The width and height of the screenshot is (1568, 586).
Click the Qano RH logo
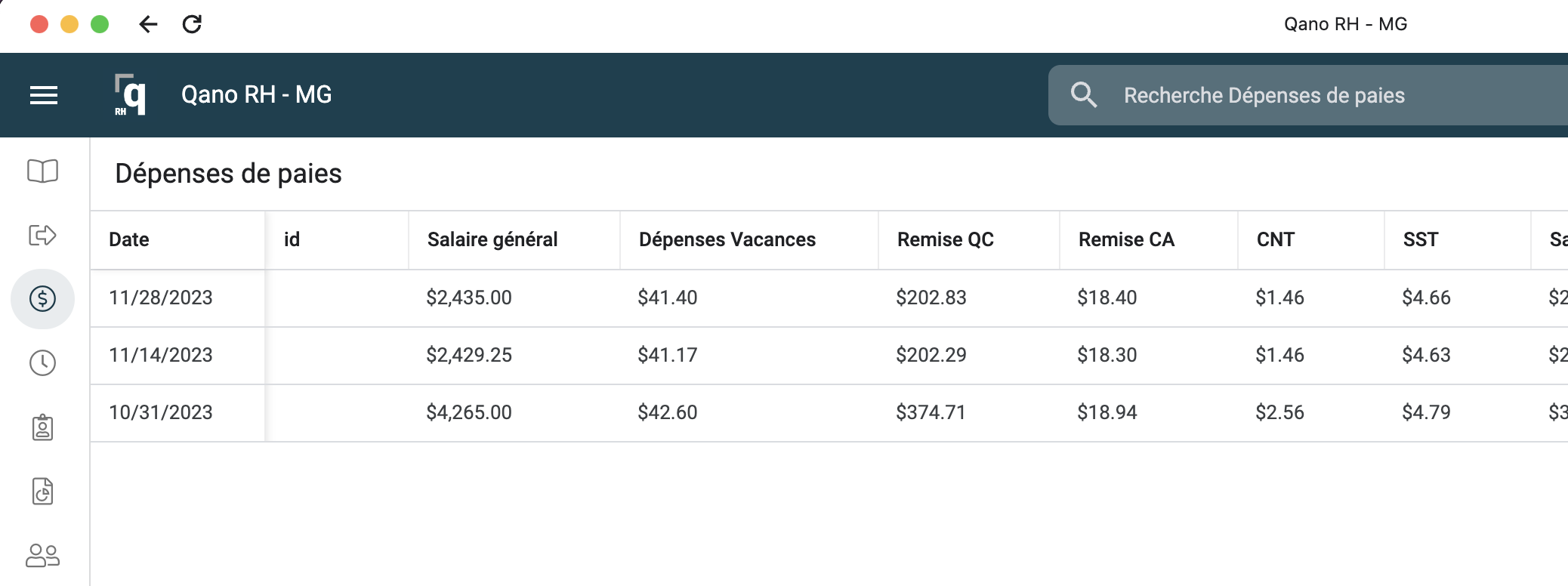point(130,95)
